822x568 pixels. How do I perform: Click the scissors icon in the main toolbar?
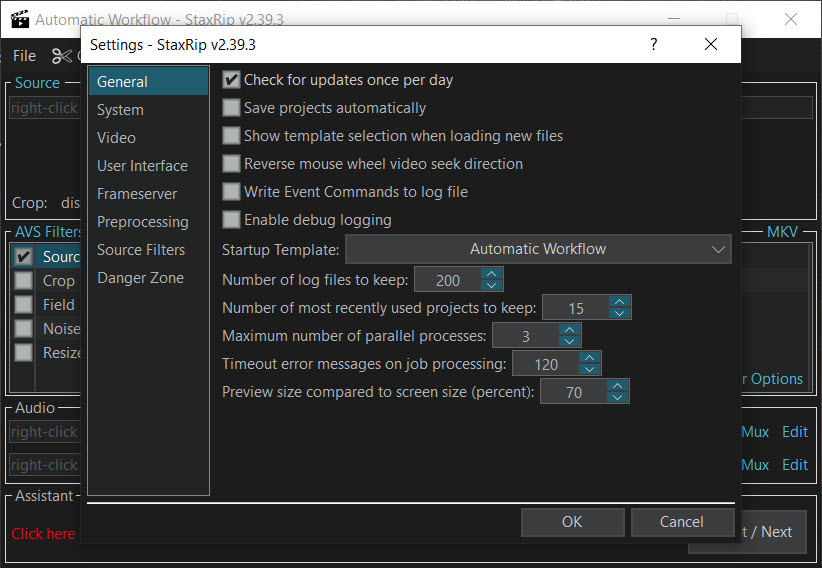[x=62, y=56]
